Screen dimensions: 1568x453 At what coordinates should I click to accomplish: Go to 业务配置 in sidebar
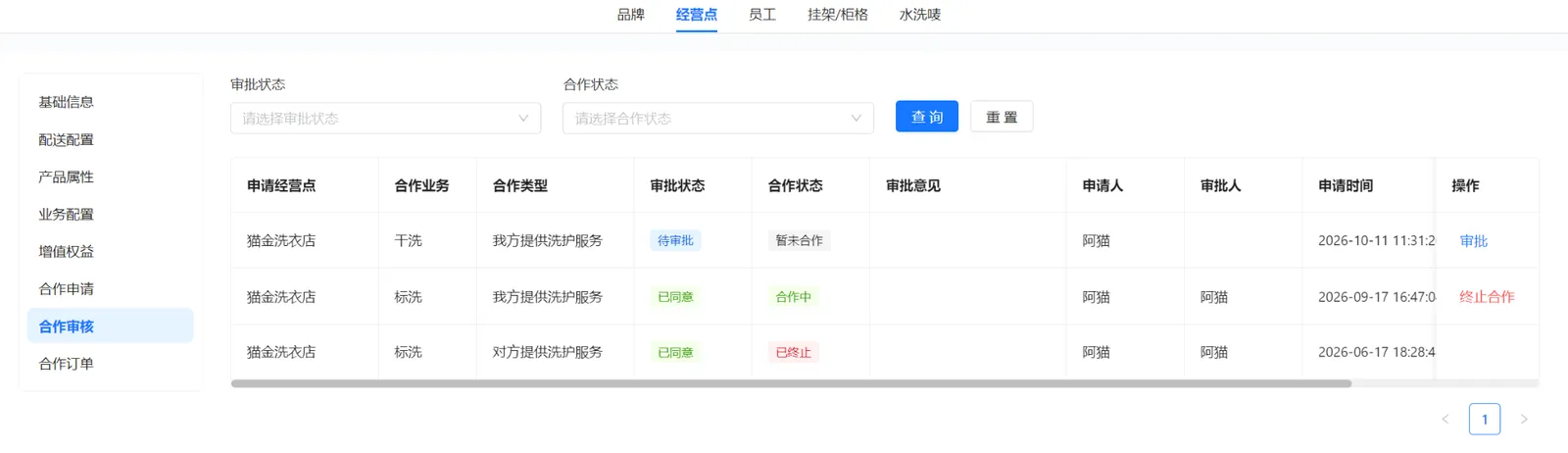(110, 214)
